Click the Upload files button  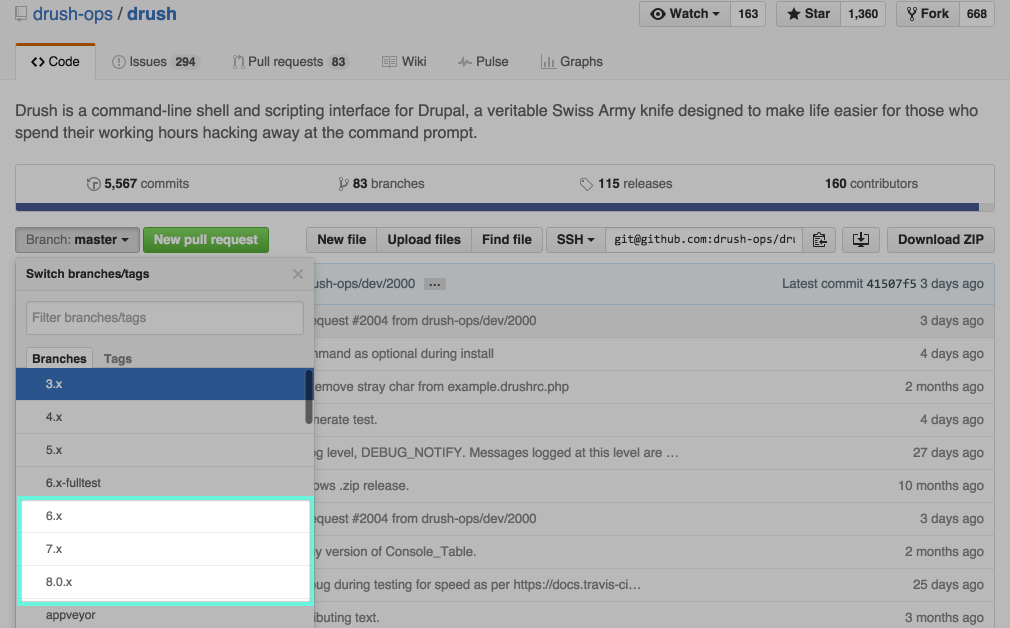tap(424, 240)
